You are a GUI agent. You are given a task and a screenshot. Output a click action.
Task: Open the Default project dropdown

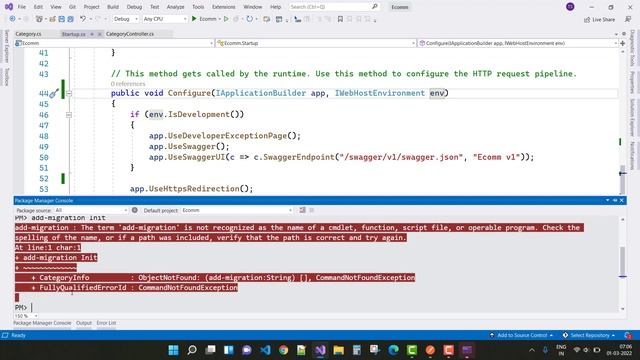click(237, 210)
